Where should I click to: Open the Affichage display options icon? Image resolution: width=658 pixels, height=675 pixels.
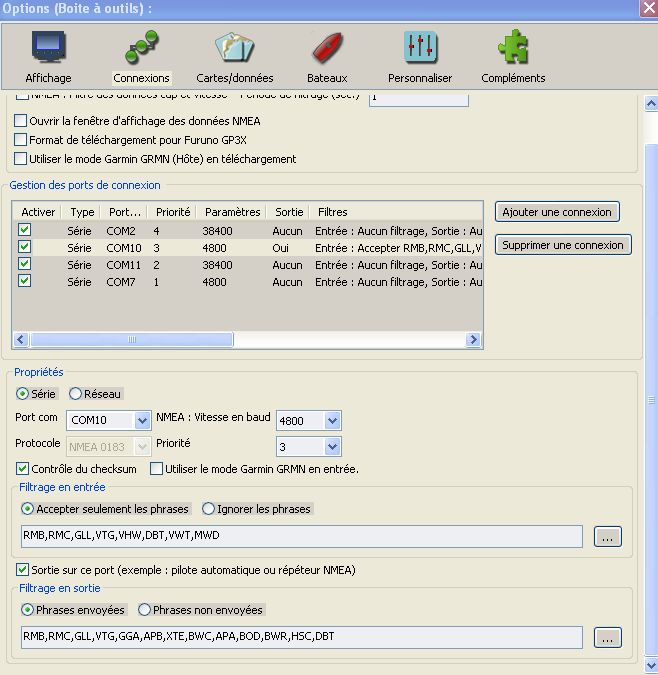coord(48,48)
